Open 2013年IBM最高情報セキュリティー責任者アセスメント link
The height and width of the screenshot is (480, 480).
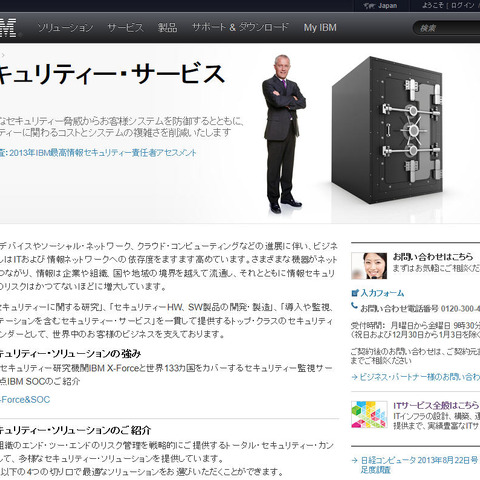point(103,153)
